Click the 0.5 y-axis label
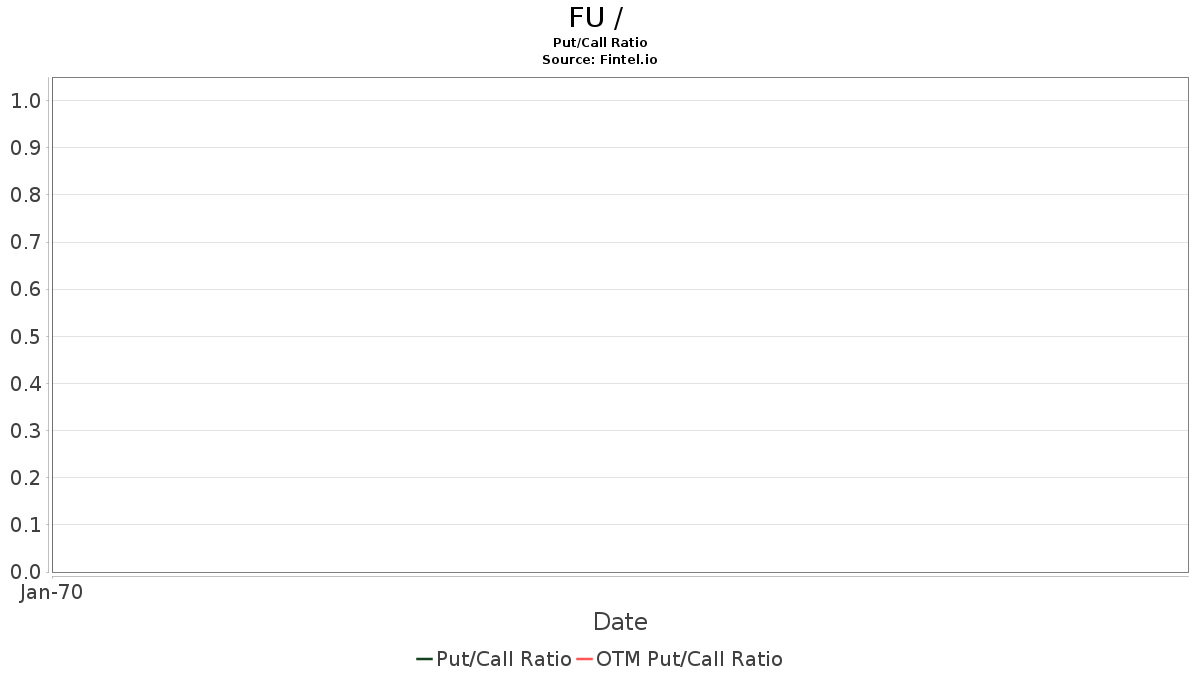The height and width of the screenshot is (675, 1200). (26, 336)
